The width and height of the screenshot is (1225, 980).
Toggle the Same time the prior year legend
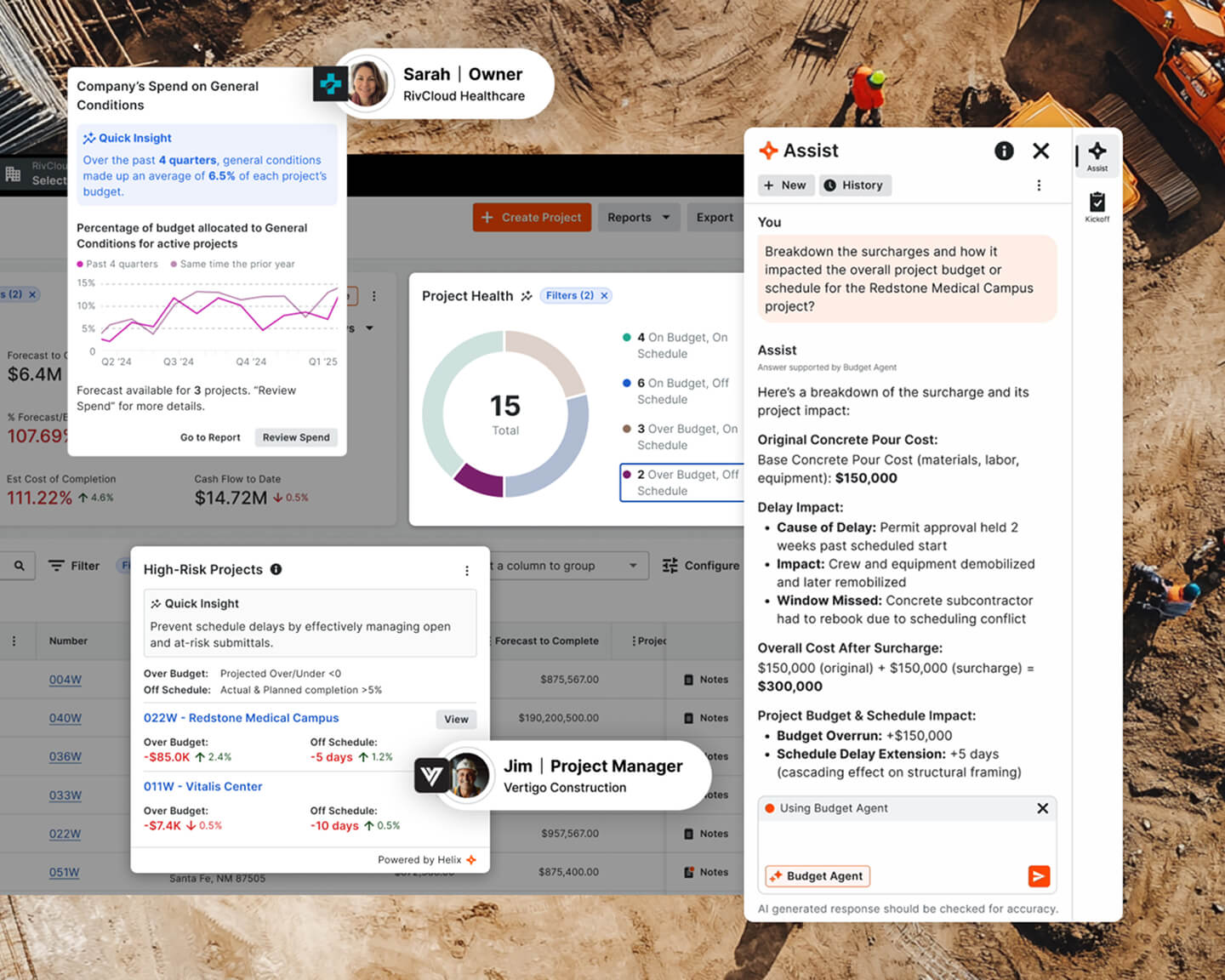[x=233, y=264]
